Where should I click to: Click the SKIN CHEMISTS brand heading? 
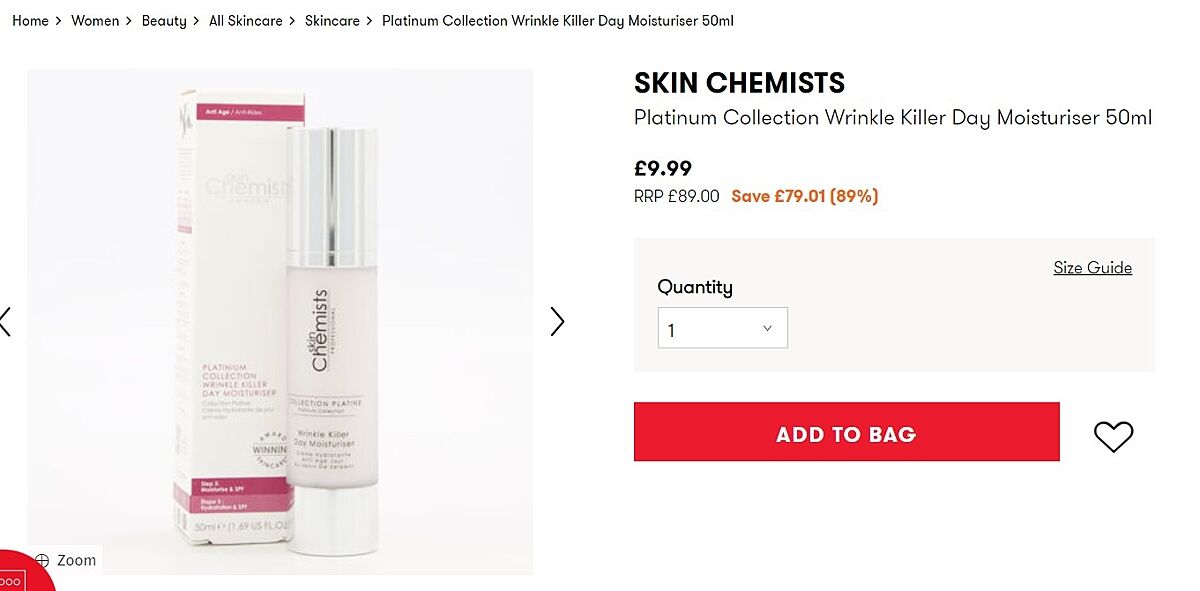point(739,83)
